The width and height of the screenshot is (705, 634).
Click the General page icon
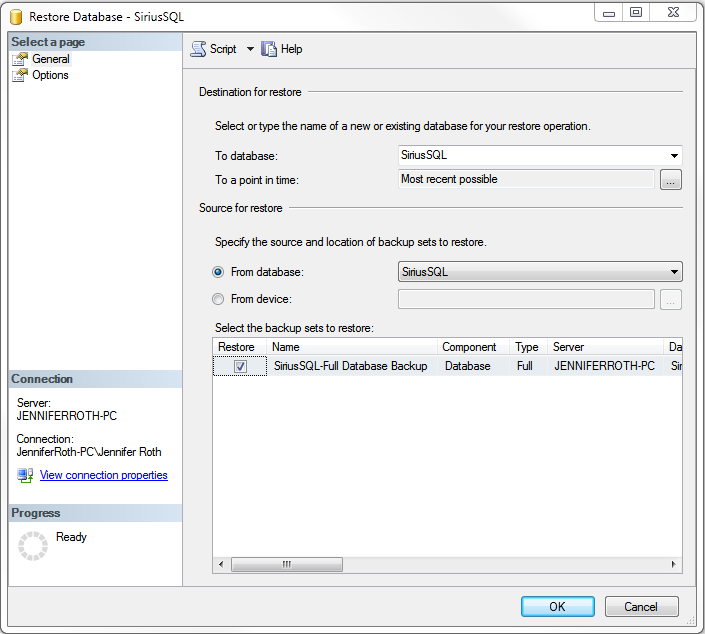point(20,59)
